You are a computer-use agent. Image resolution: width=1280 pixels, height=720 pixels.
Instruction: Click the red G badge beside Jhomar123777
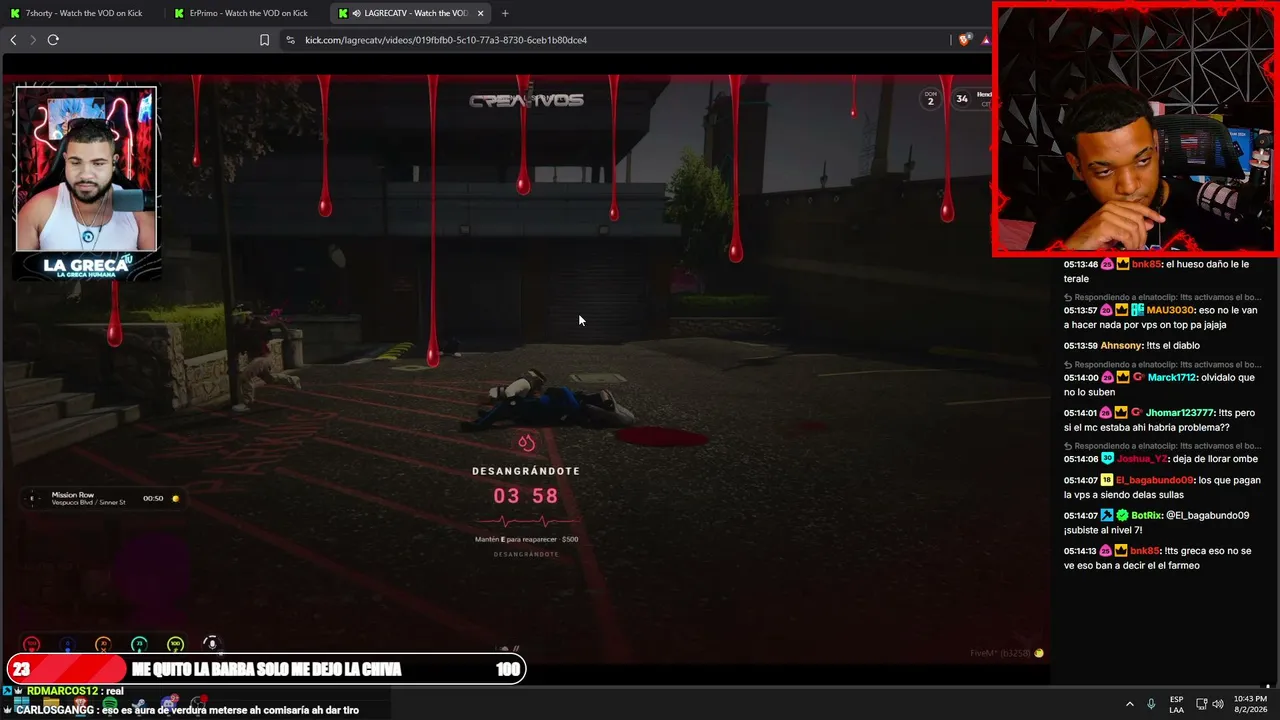point(1138,412)
